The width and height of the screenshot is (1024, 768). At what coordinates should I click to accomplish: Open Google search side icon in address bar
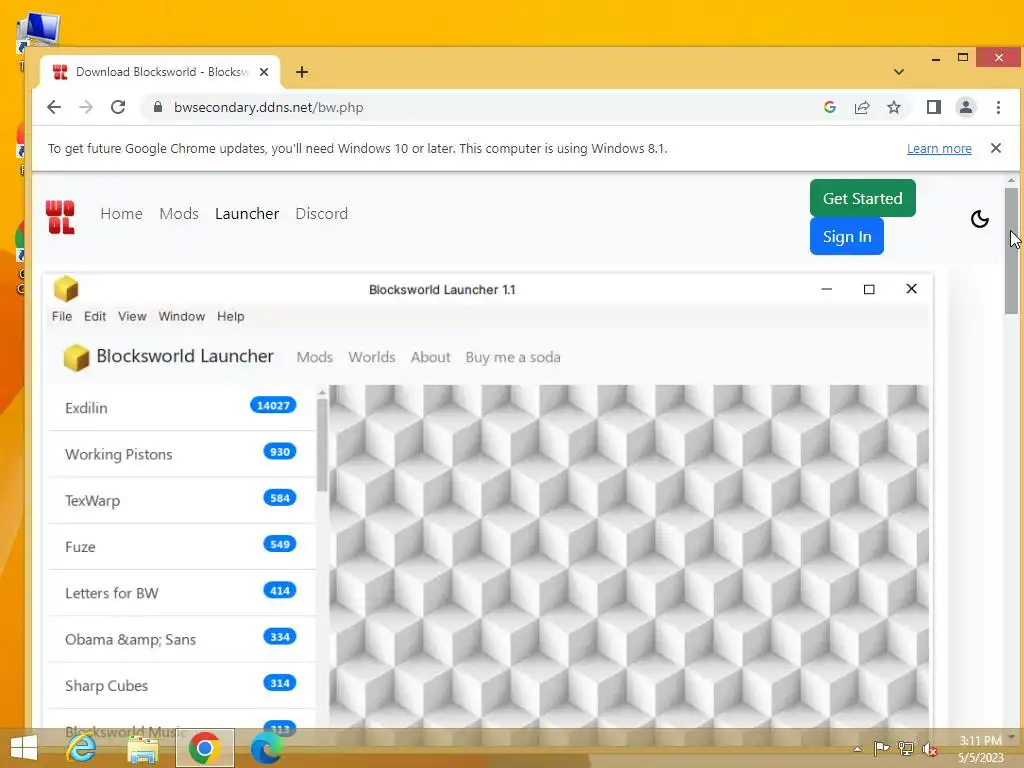tap(829, 107)
